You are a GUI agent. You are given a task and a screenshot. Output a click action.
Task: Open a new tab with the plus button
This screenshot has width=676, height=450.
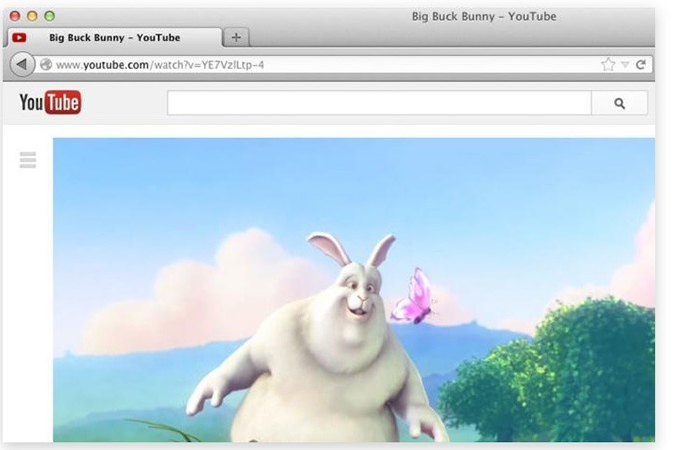tap(236, 38)
